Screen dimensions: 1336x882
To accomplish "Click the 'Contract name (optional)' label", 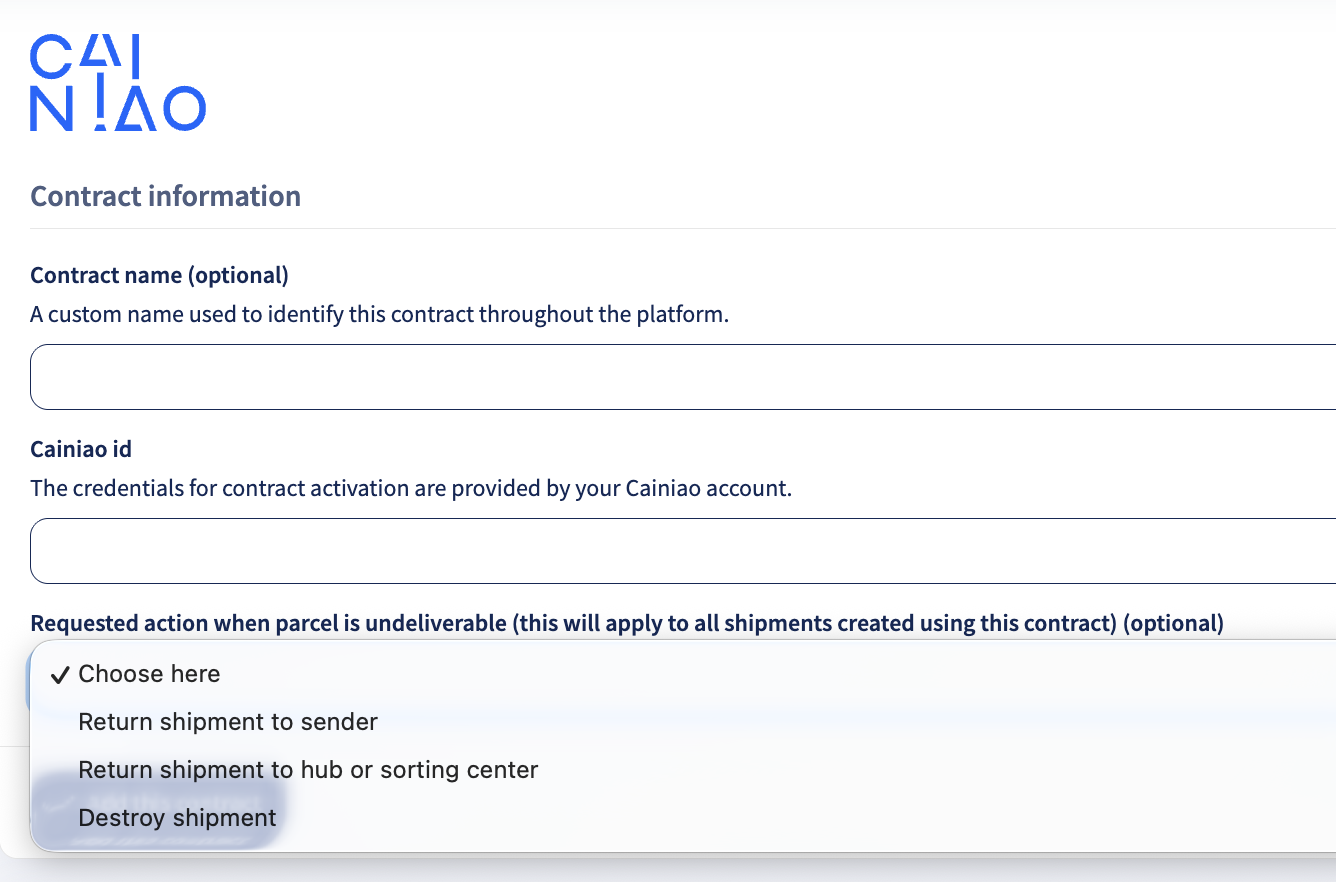I will click(160, 275).
